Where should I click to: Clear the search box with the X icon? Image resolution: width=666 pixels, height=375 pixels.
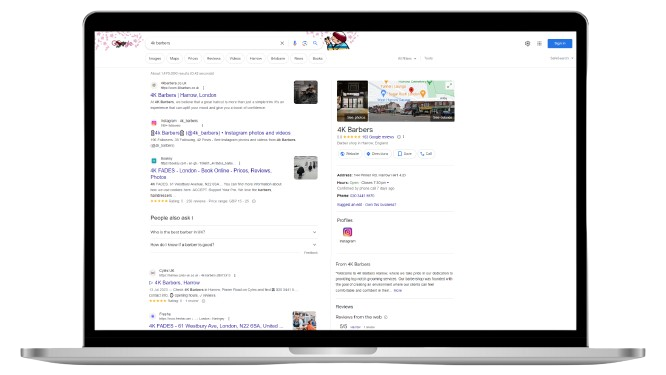282,43
